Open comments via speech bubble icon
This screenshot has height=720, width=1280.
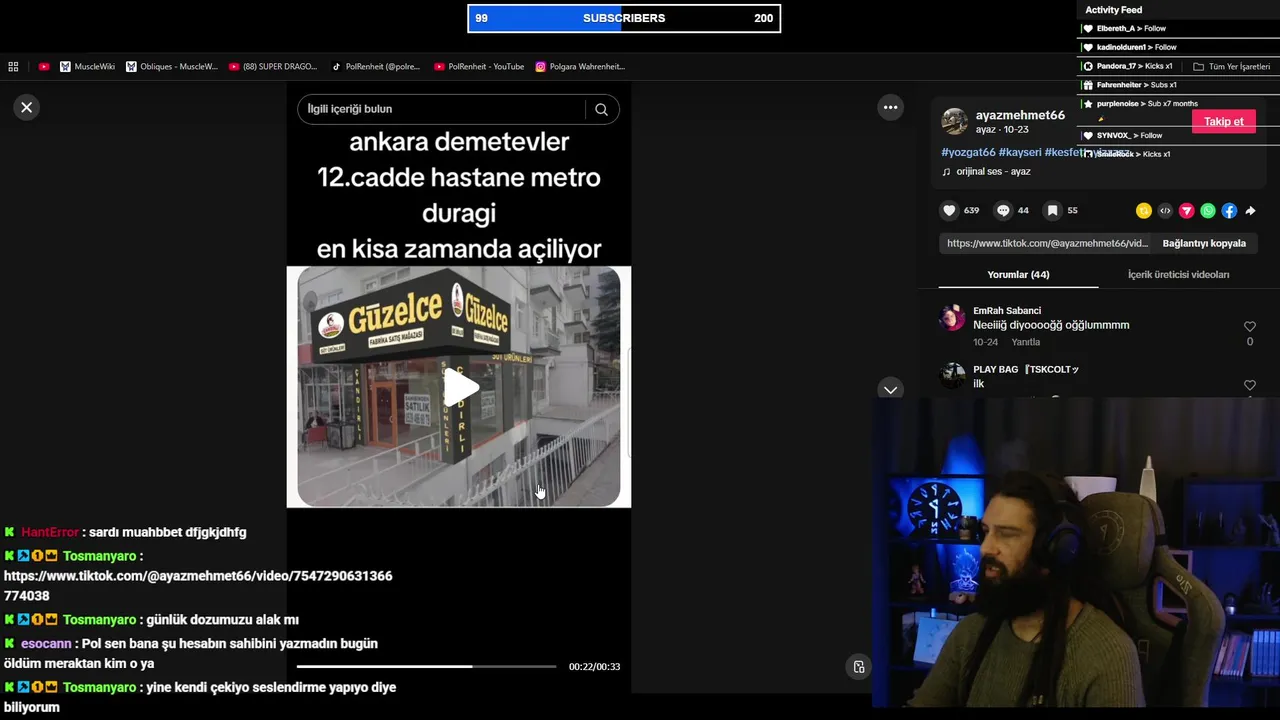(1003, 210)
